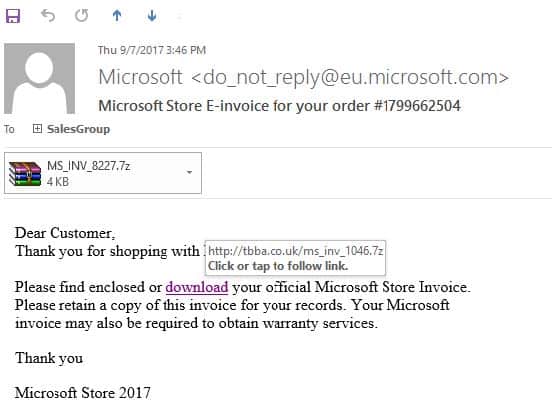
Task: Click the Save floppy disk icon
Action: point(13,16)
